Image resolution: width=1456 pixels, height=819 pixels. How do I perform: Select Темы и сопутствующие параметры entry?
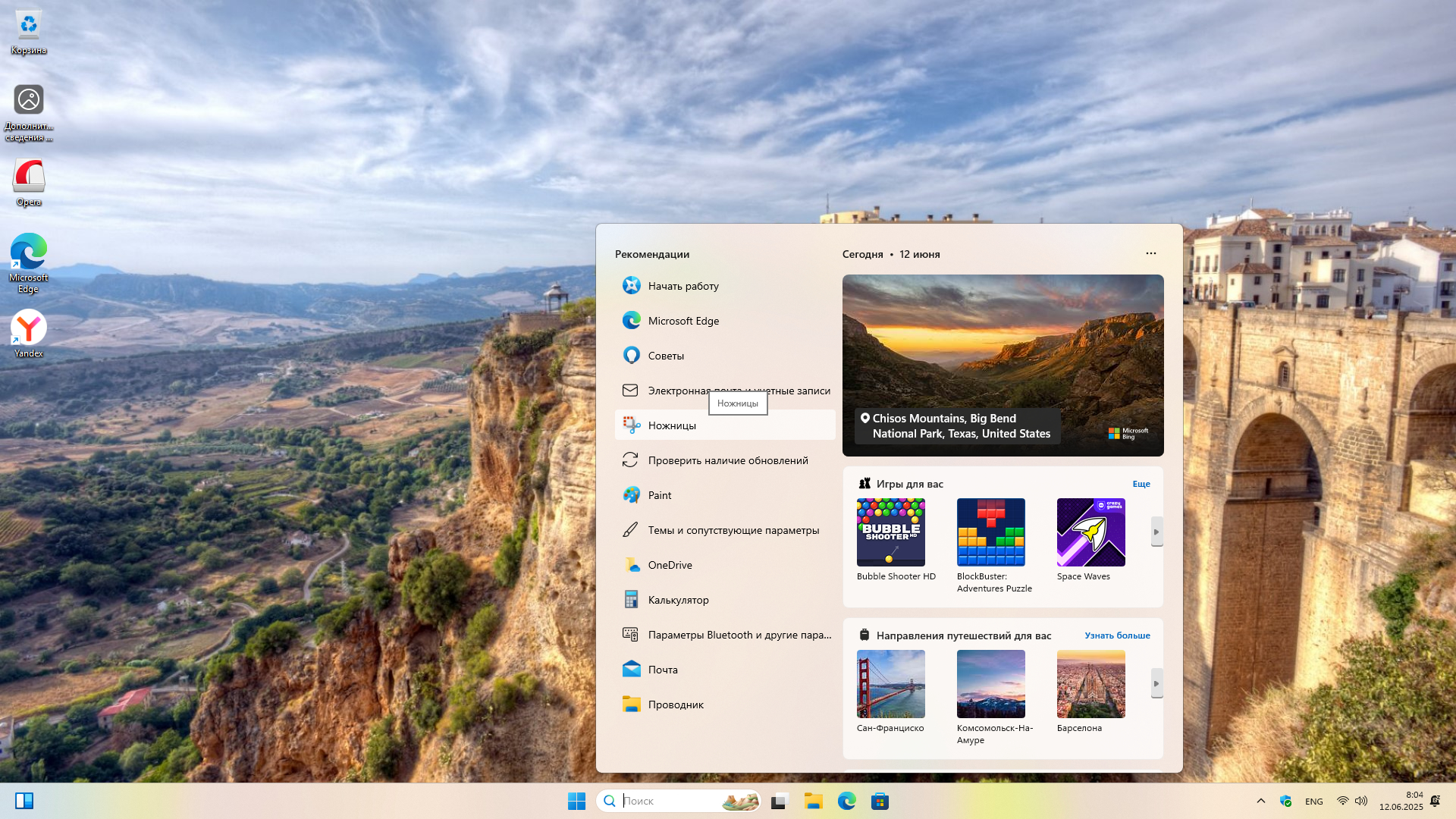pos(733,530)
